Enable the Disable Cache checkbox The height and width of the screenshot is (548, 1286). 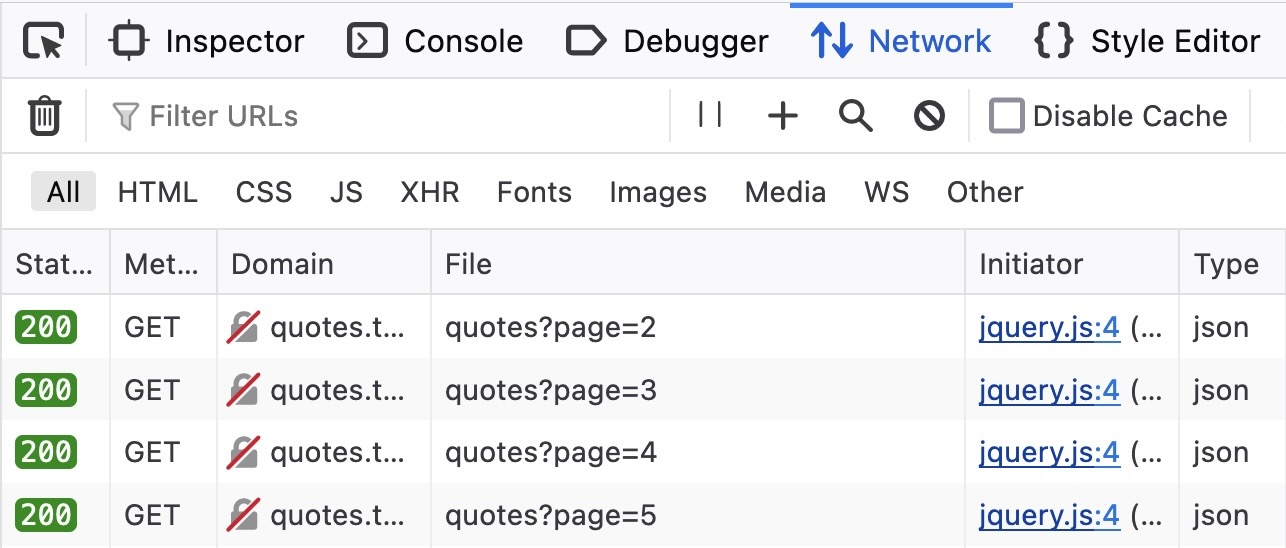1006,116
